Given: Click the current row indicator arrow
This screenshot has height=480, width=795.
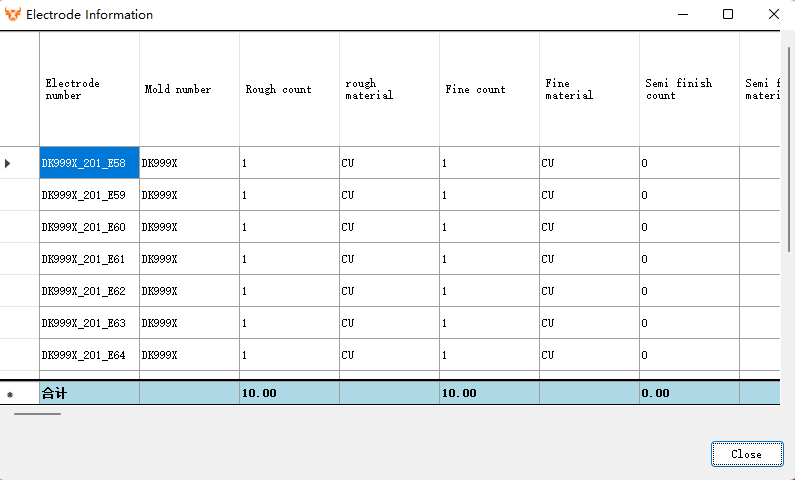Looking at the screenshot, I should point(9,163).
